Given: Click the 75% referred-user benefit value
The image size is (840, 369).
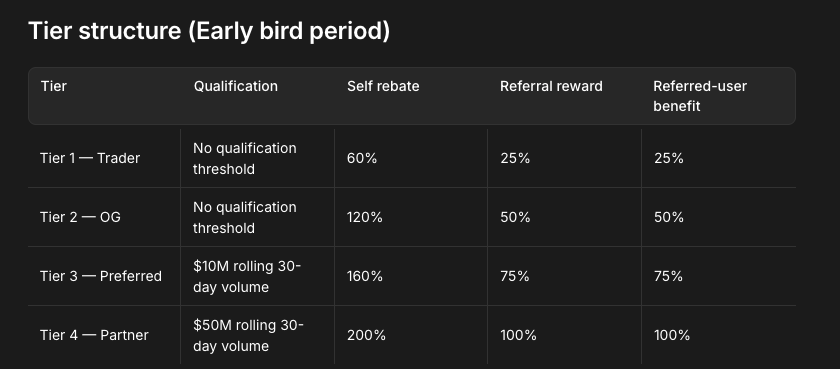Looking at the screenshot, I should click(669, 276).
